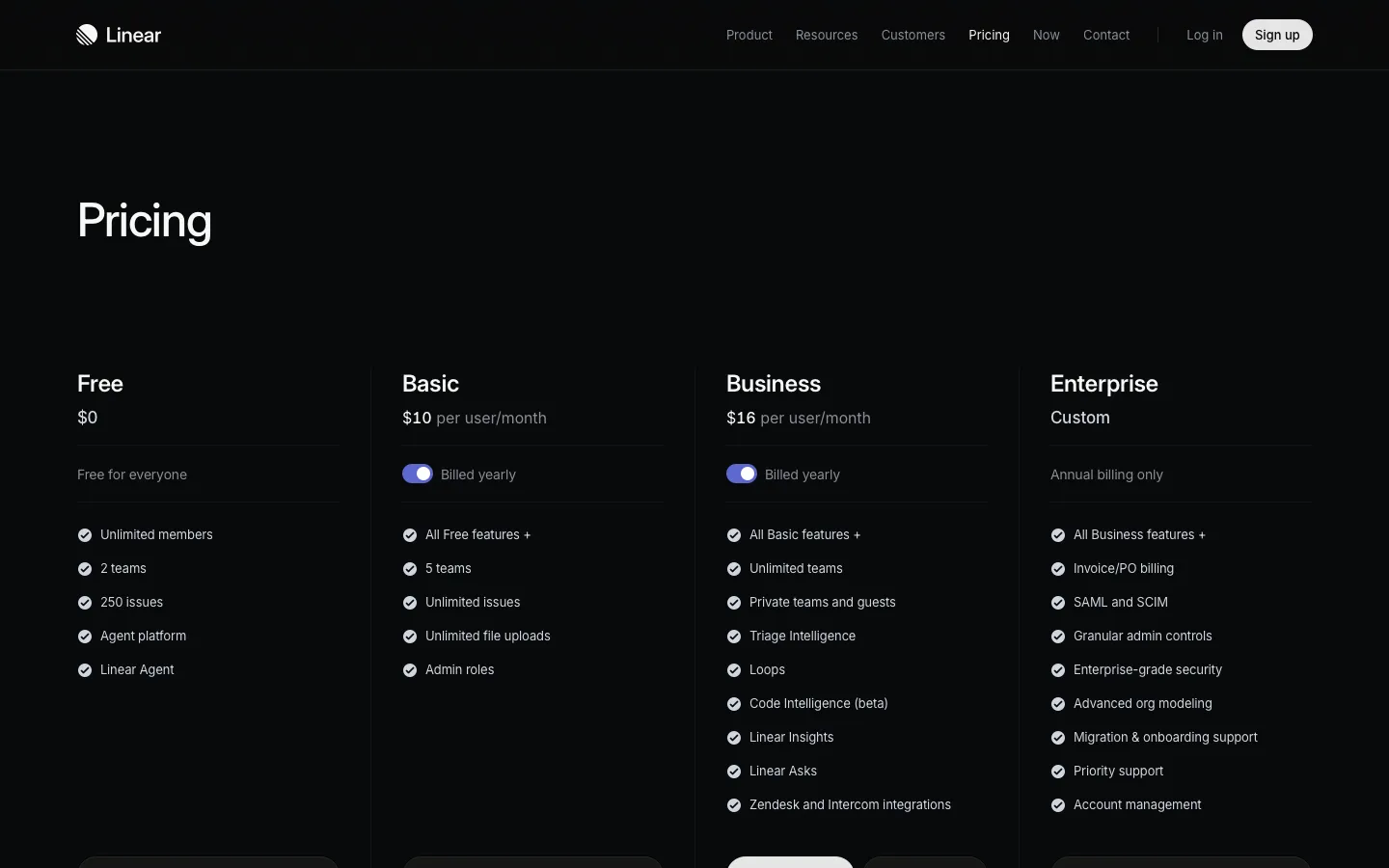Click the Enterprise plan heading
The height and width of the screenshot is (868, 1389).
pyautogui.click(x=1104, y=384)
